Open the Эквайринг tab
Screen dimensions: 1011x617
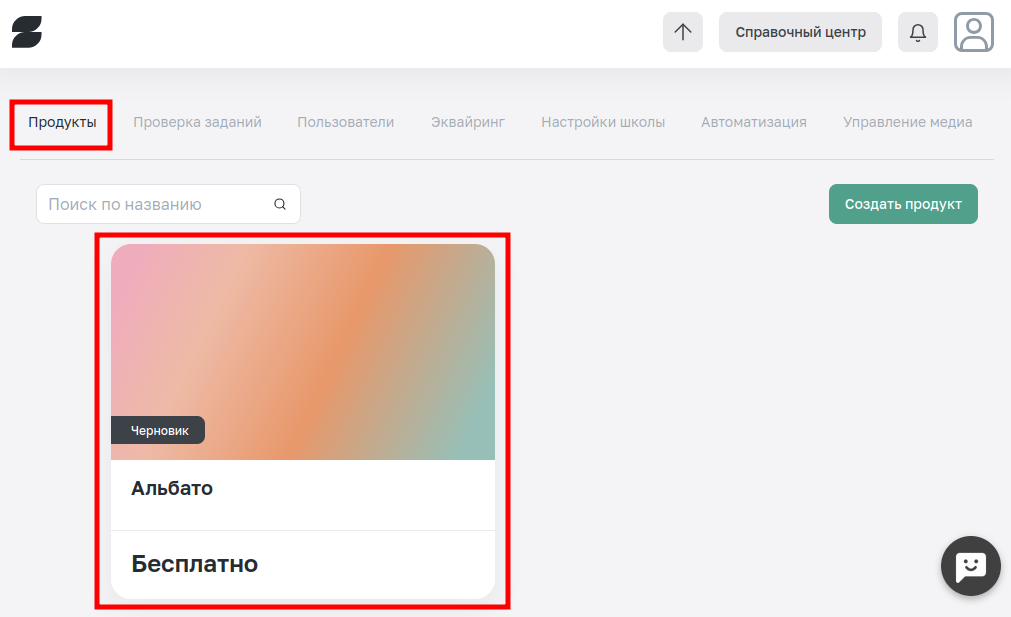click(x=467, y=122)
